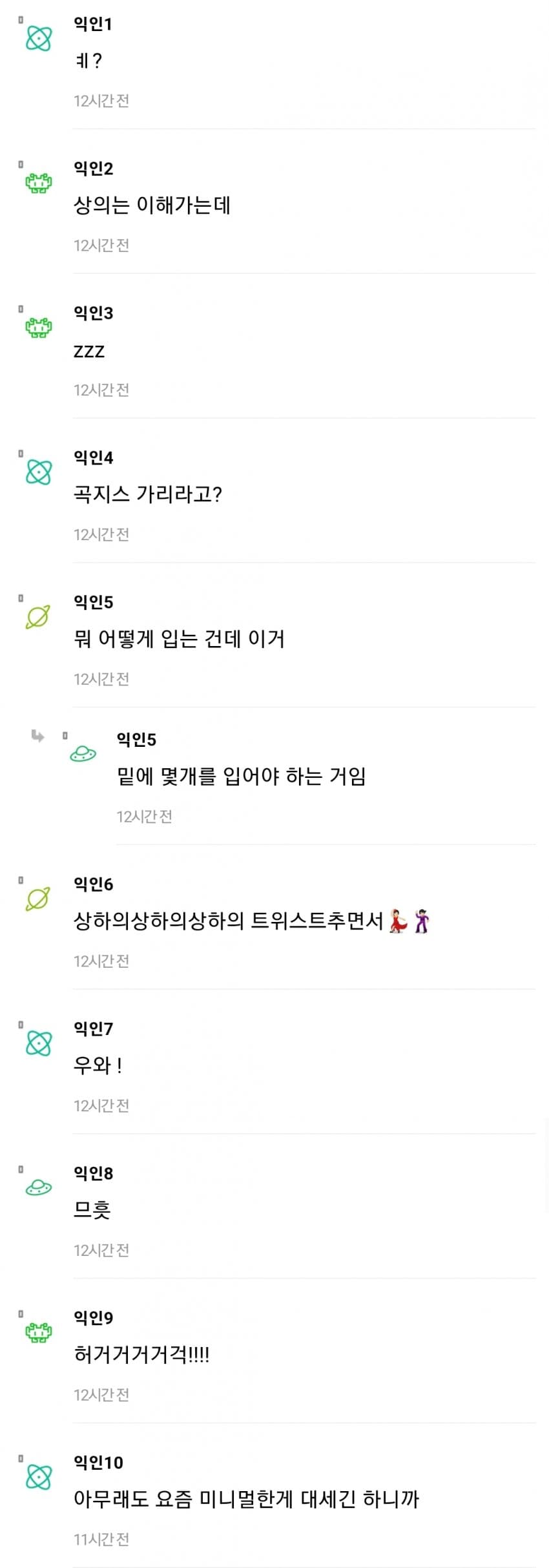Click the atom avatar of 익인1
The height and width of the screenshot is (1568, 549).
pos(38,39)
